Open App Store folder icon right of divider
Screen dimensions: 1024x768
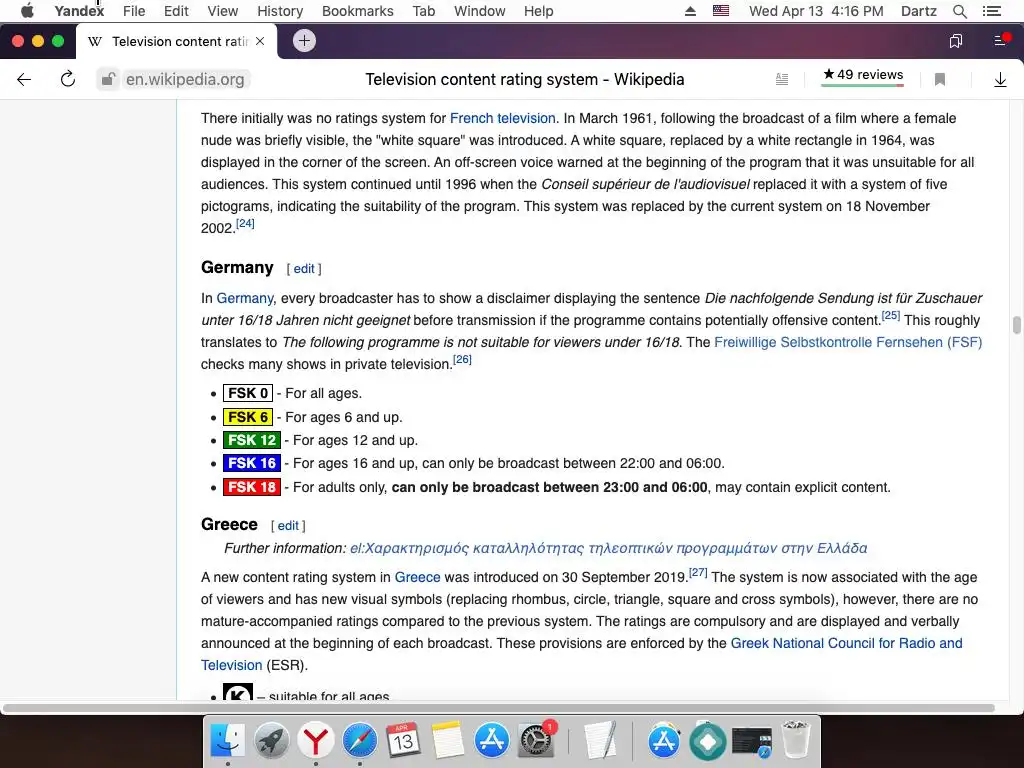point(664,741)
